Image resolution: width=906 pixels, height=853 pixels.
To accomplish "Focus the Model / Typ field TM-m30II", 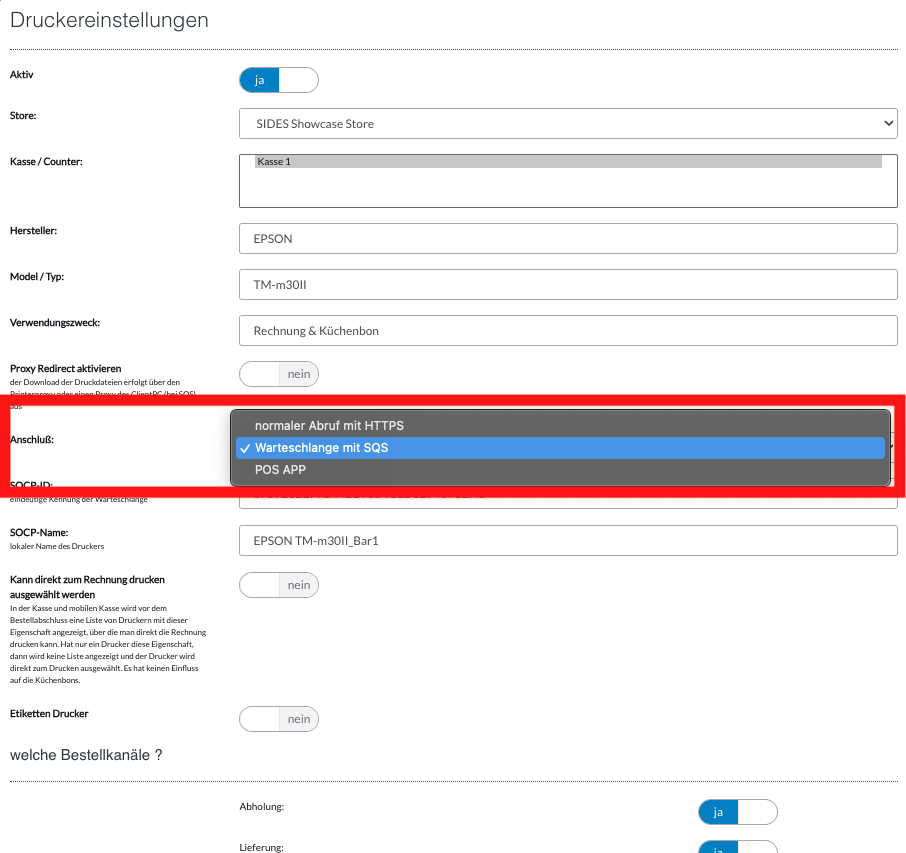I will (x=567, y=285).
